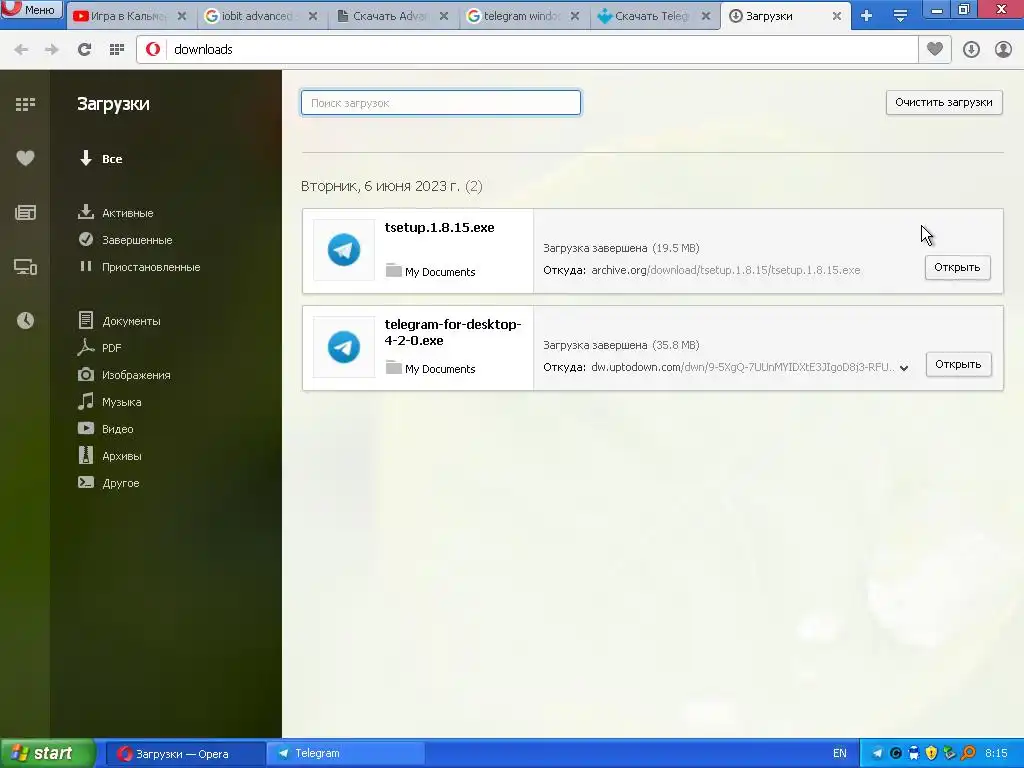The image size is (1024, 768).
Task: Show Все downloads
Action: [x=101, y=159]
